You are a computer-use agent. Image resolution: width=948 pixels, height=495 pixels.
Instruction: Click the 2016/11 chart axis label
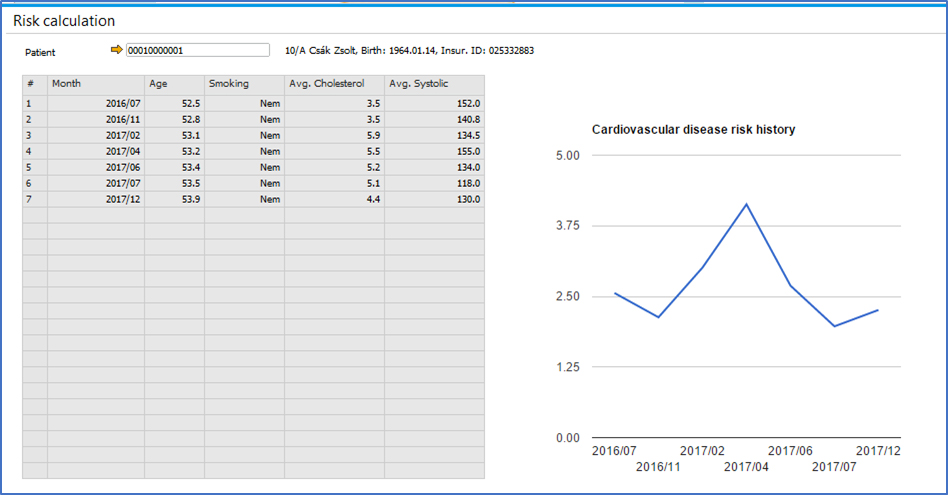point(658,467)
